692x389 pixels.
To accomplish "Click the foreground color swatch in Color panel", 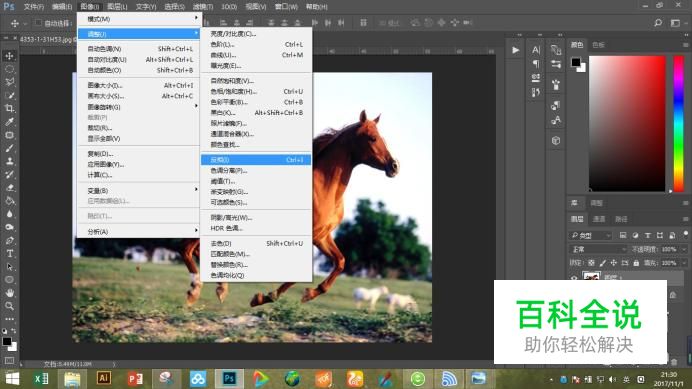I will point(575,62).
